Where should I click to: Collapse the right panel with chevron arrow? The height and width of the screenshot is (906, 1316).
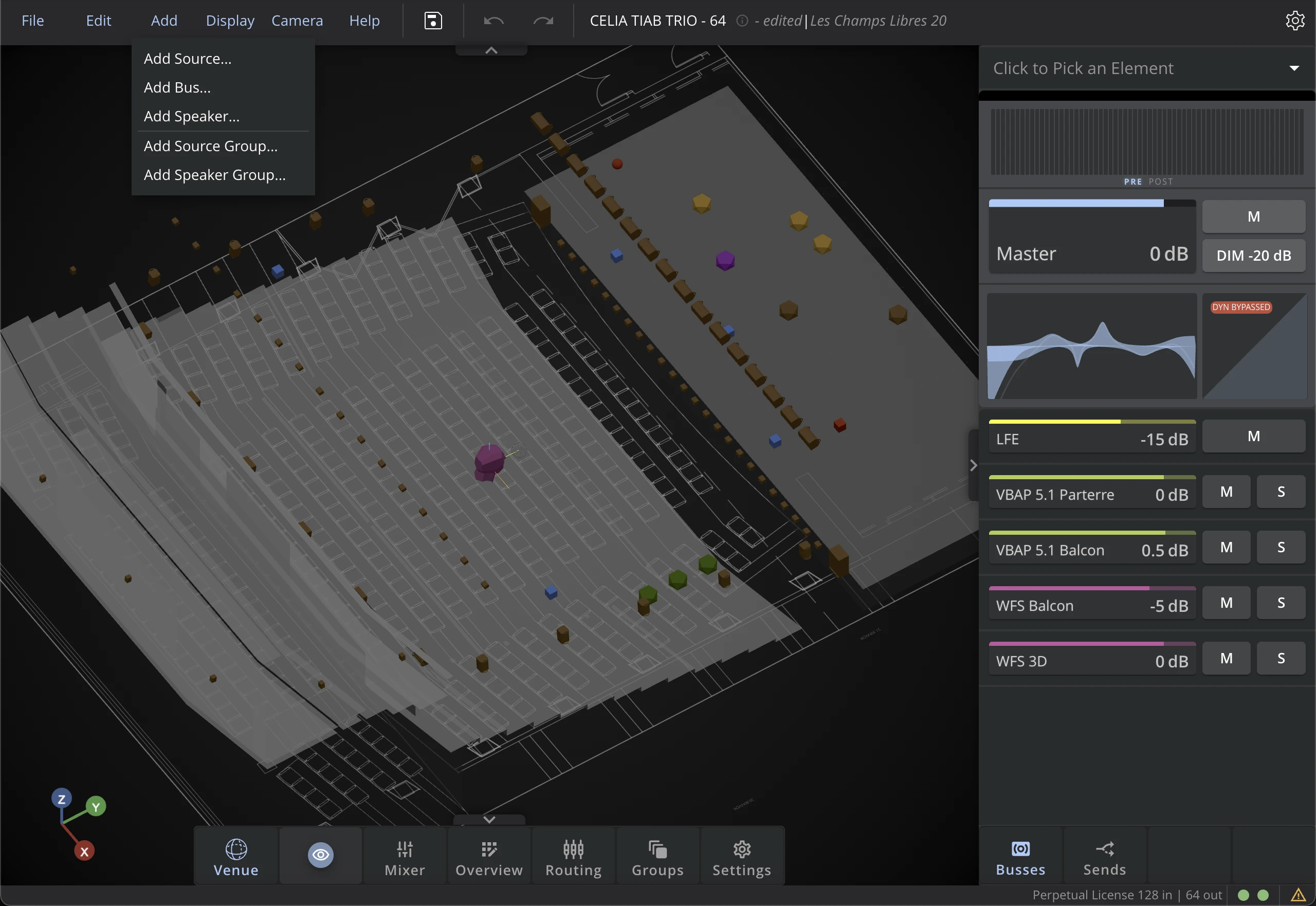973,465
